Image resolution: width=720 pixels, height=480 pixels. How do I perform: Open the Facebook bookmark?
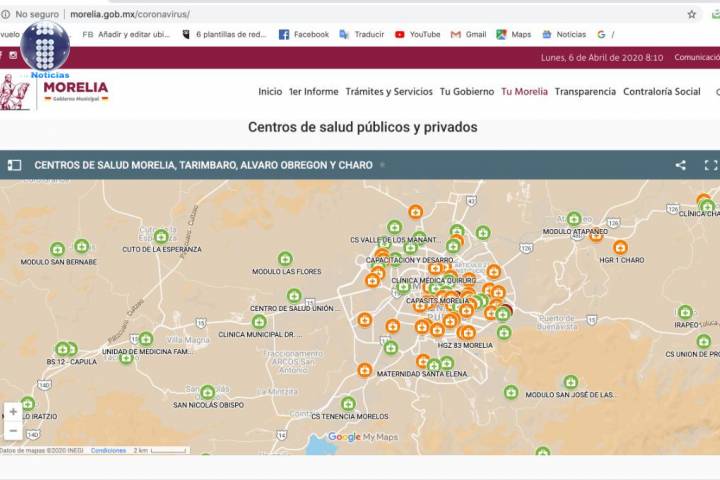(x=303, y=34)
